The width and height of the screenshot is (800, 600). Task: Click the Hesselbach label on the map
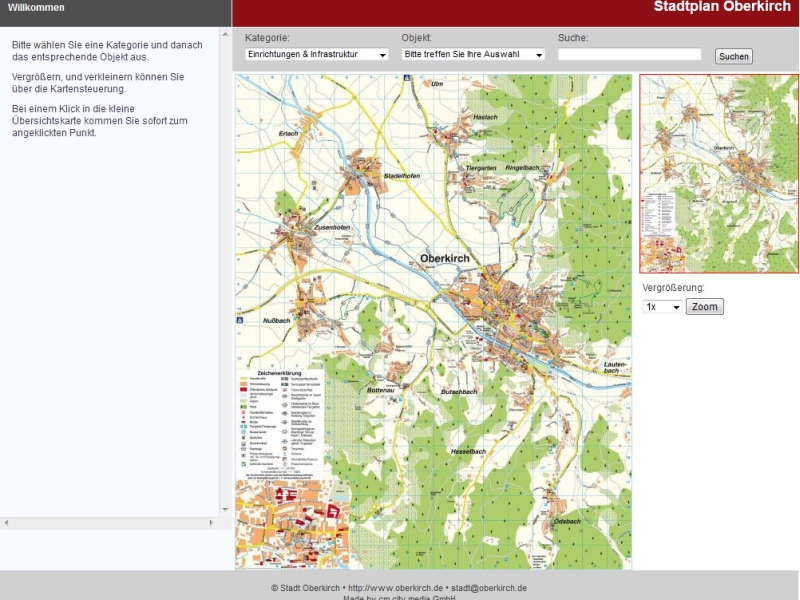tap(468, 451)
